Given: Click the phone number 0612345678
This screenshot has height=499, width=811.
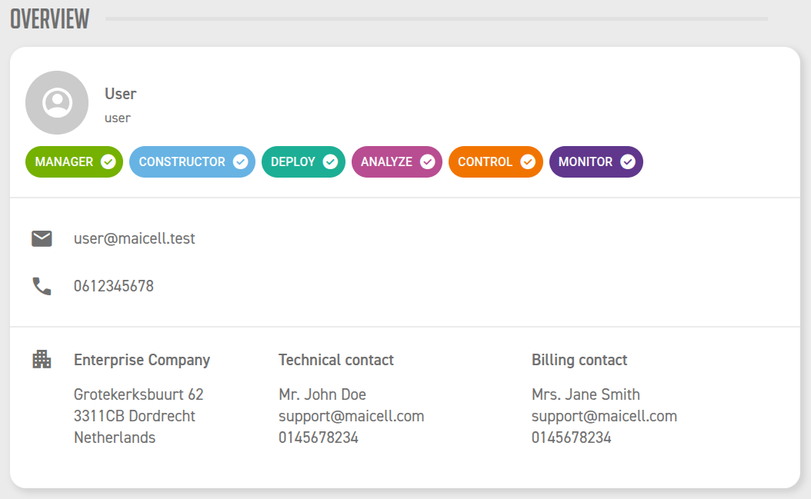Looking at the screenshot, I should 114,286.
